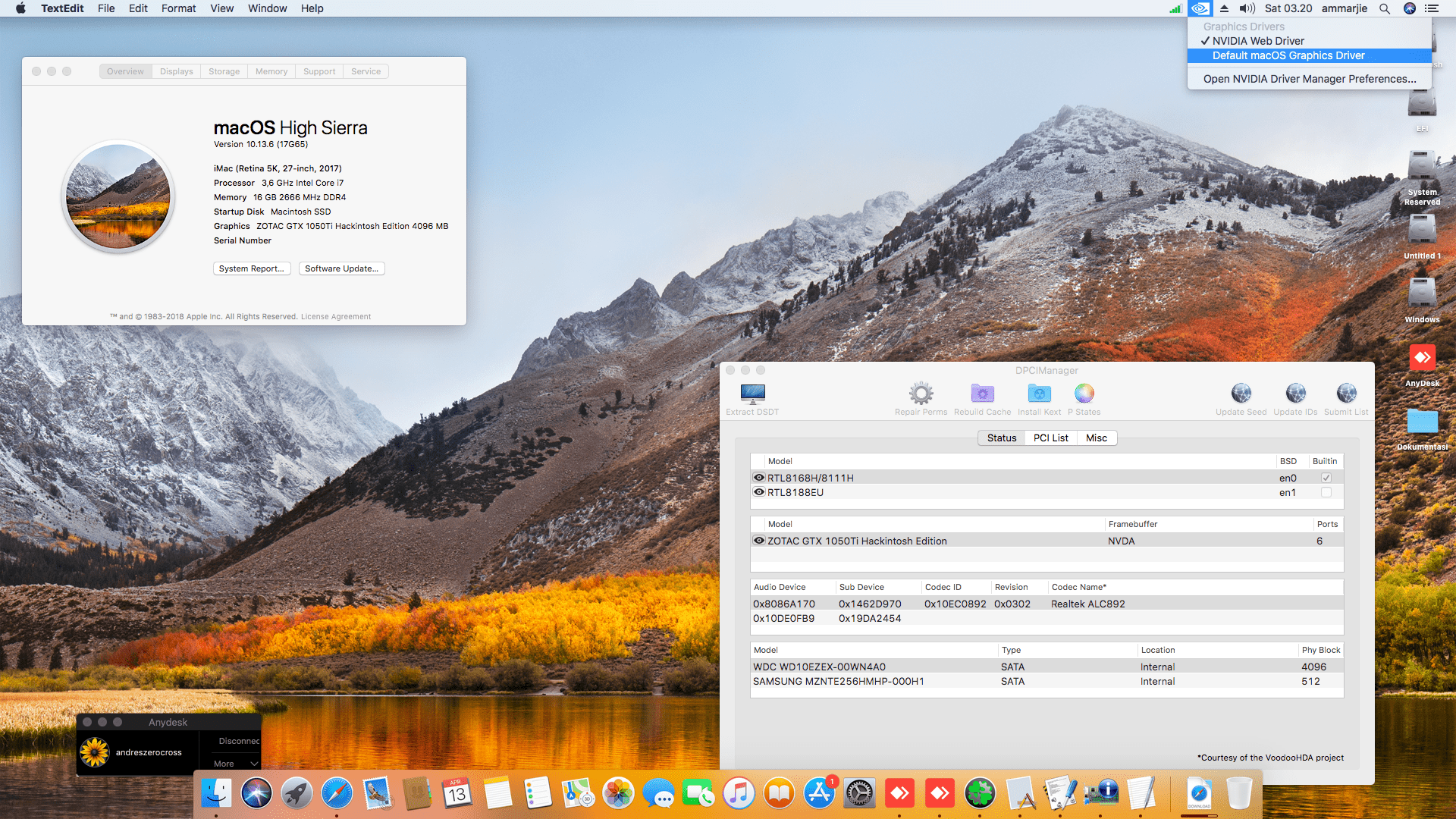Click the Extract DSDT toolbar icon
This screenshot has height=819, width=1456.
(x=752, y=394)
